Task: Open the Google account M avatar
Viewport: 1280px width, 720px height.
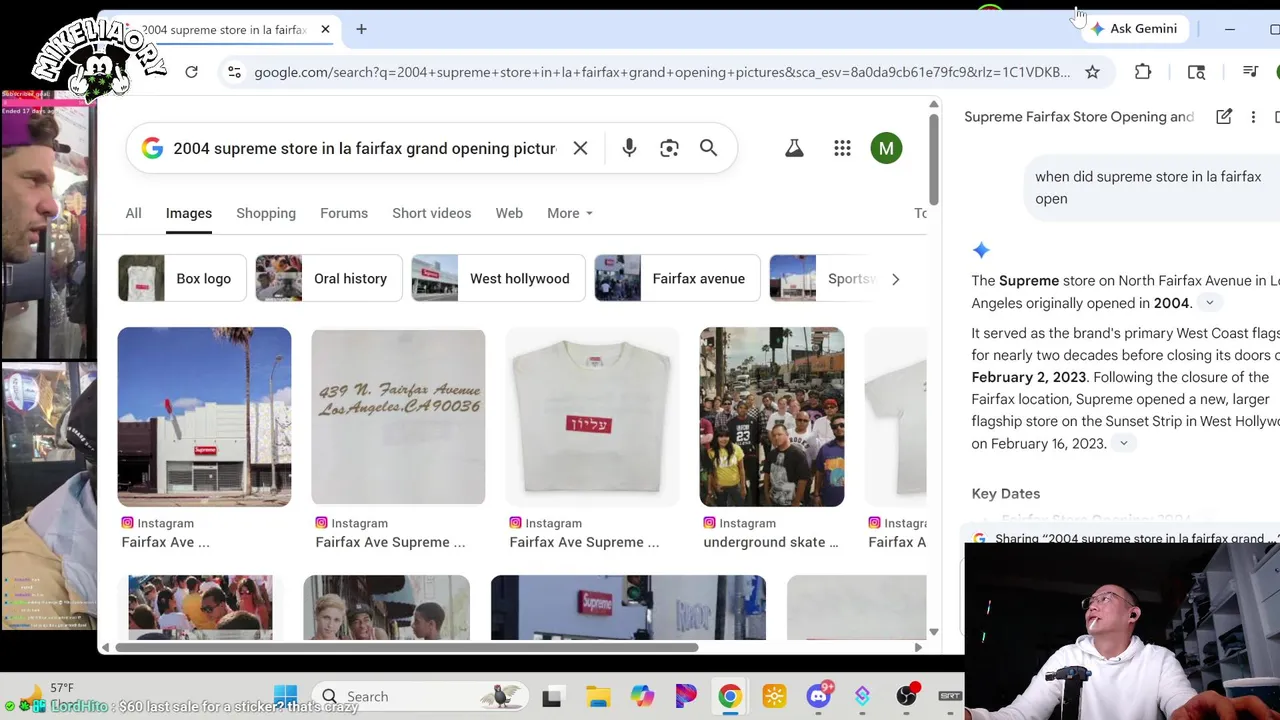Action: (886, 148)
